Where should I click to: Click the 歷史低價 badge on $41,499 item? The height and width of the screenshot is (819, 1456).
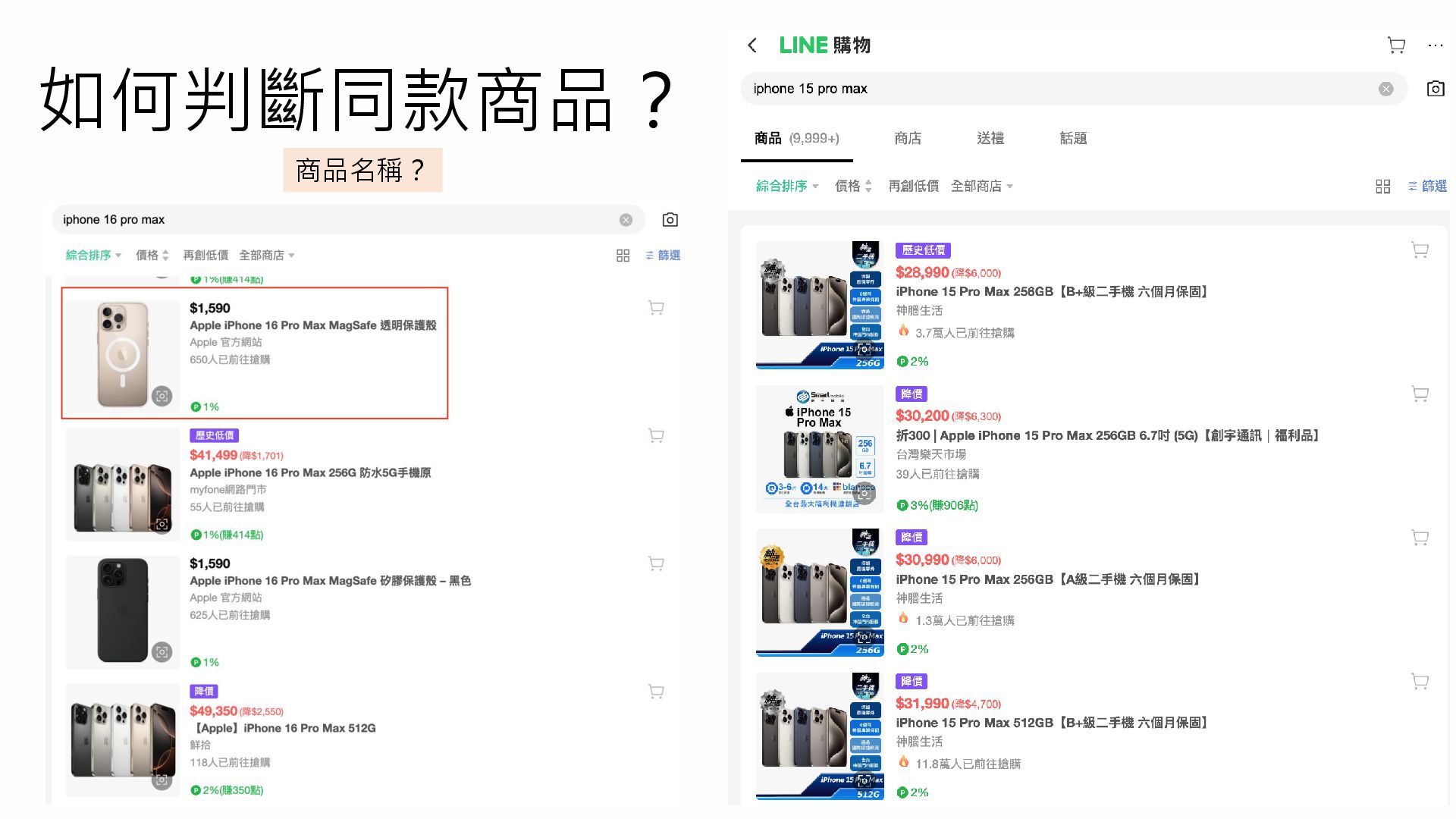coord(215,435)
